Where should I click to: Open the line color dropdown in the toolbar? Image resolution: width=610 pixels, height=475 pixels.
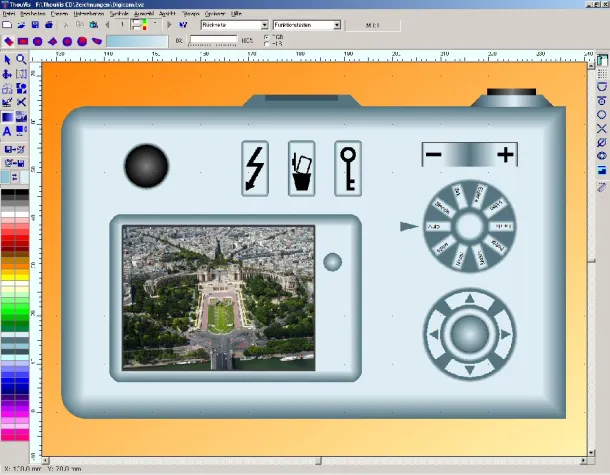point(157,24)
